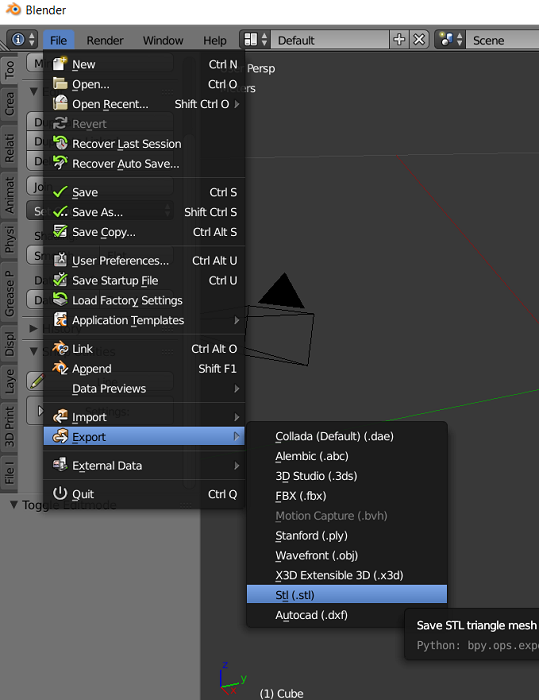This screenshot has height=700, width=539.
Task: Open the scene selector dropdown arrows
Action: [459, 40]
